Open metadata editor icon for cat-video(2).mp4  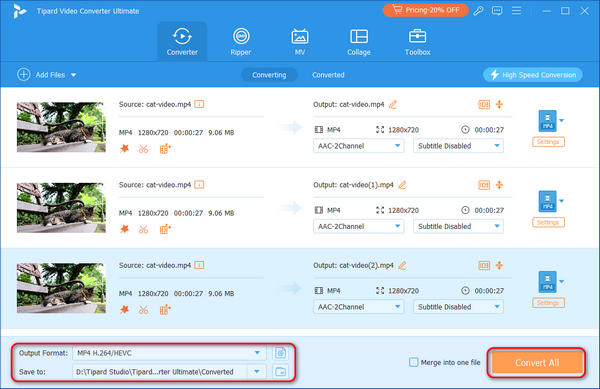(484, 265)
